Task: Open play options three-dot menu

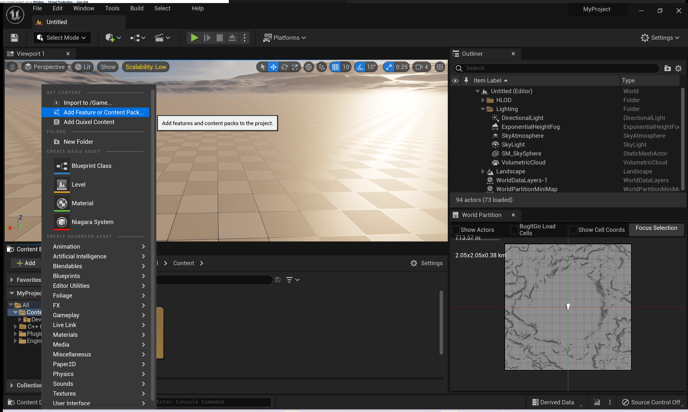Action: (x=244, y=38)
